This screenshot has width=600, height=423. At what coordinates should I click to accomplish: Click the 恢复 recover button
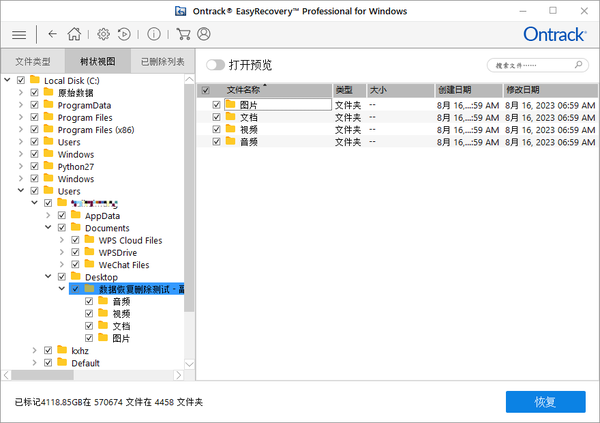click(x=545, y=401)
